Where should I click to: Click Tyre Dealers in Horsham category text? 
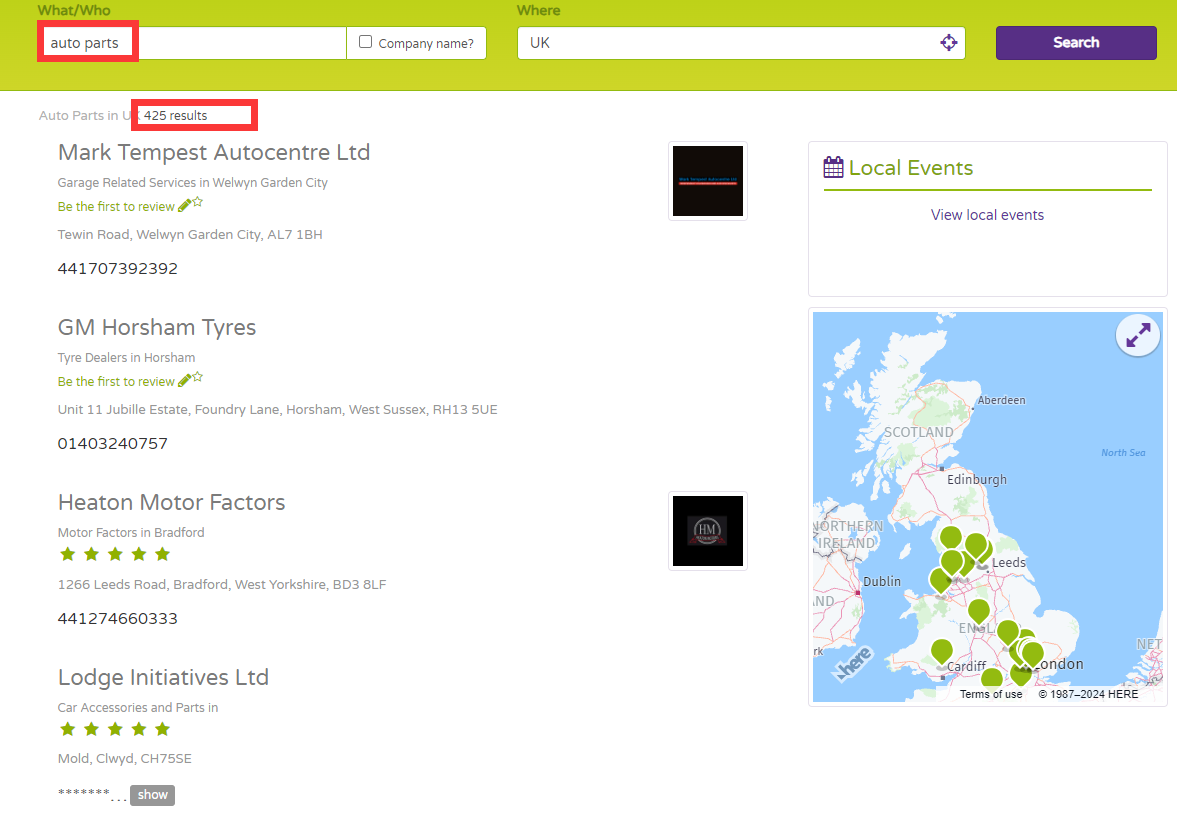point(126,357)
